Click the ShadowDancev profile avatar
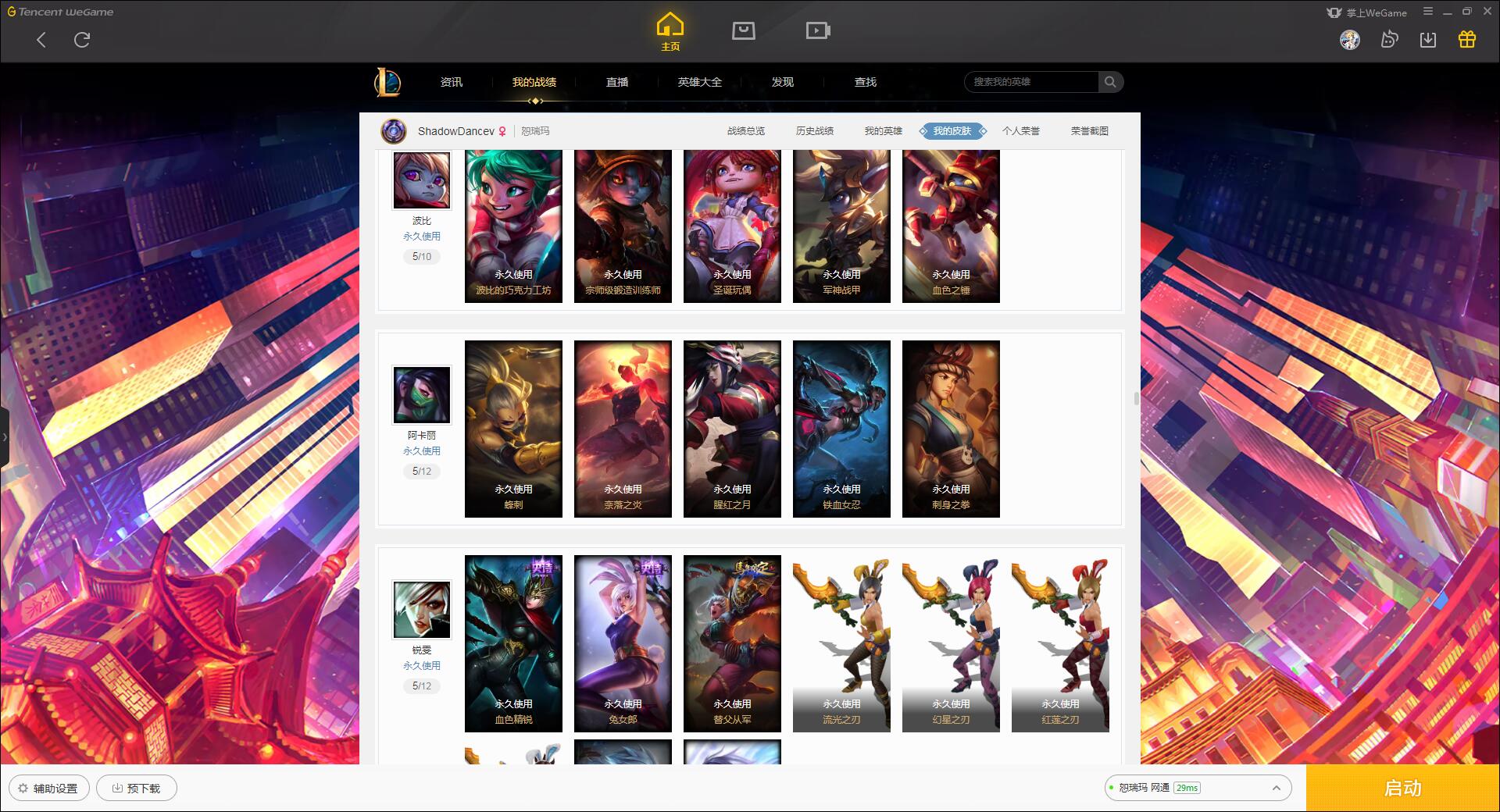The height and width of the screenshot is (812, 1500). (x=394, y=131)
